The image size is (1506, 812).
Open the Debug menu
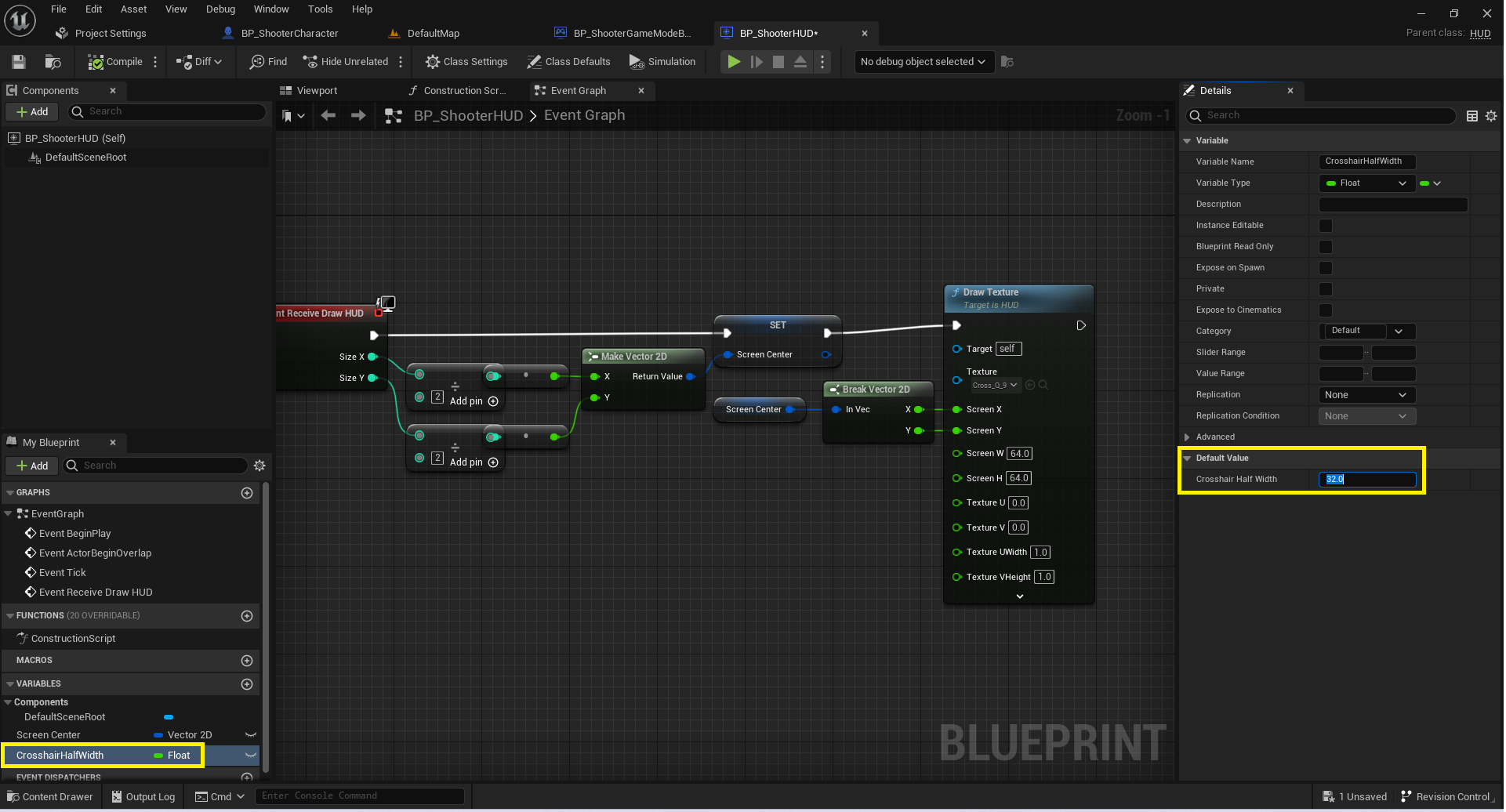click(x=221, y=9)
